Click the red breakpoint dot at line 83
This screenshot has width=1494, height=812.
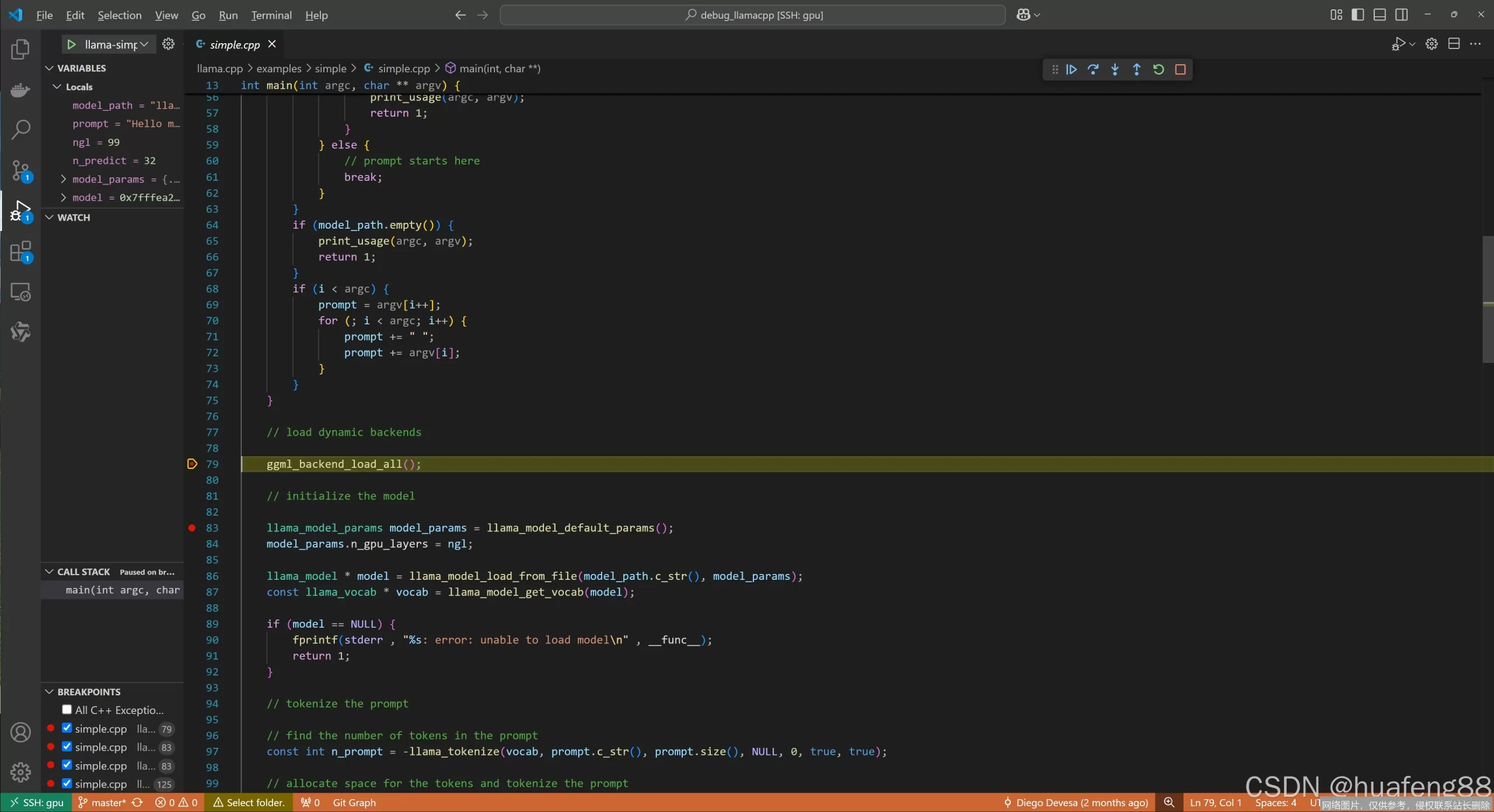coord(192,527)
